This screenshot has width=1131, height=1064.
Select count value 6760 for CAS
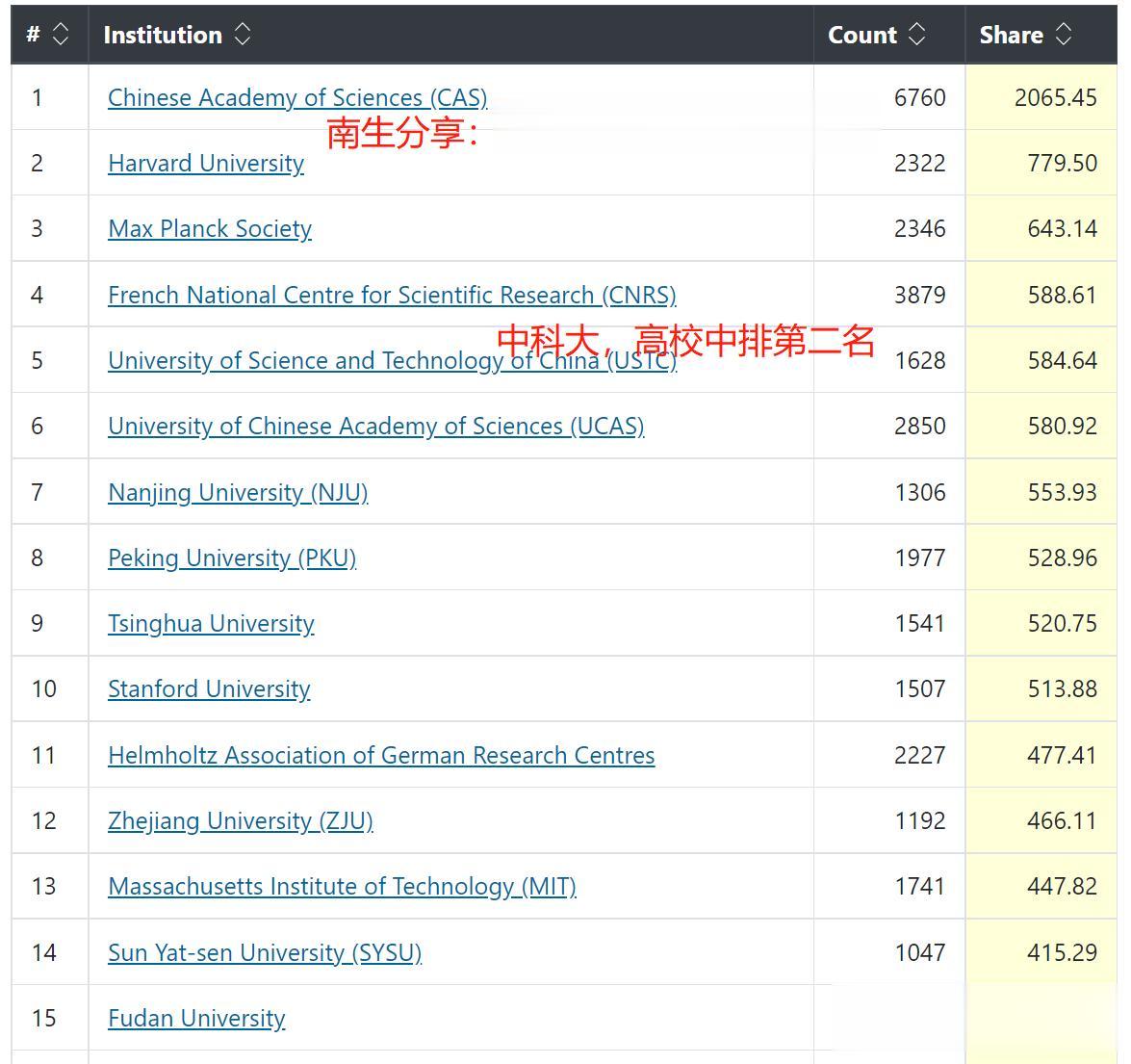click(x=919, y=97)
